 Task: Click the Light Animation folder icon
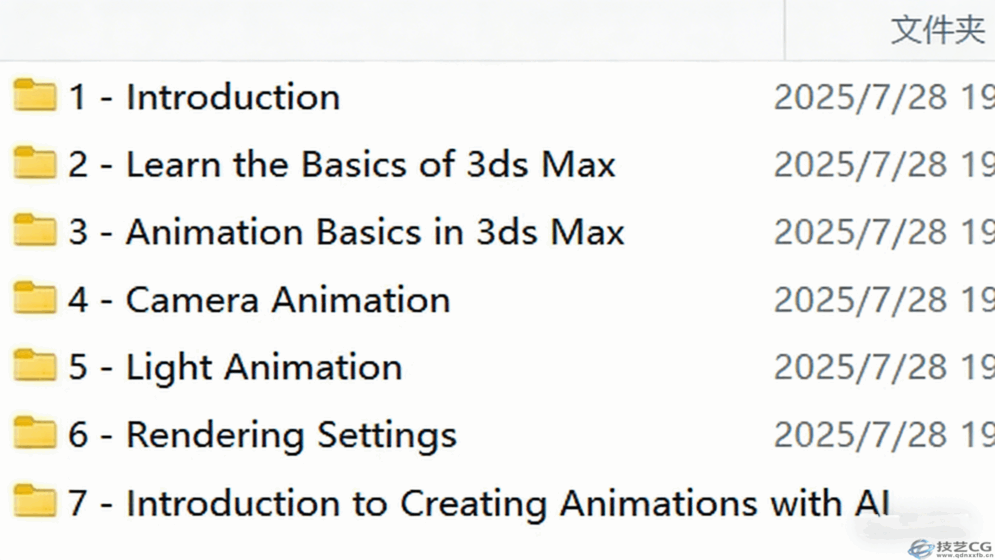coord(35,366)
